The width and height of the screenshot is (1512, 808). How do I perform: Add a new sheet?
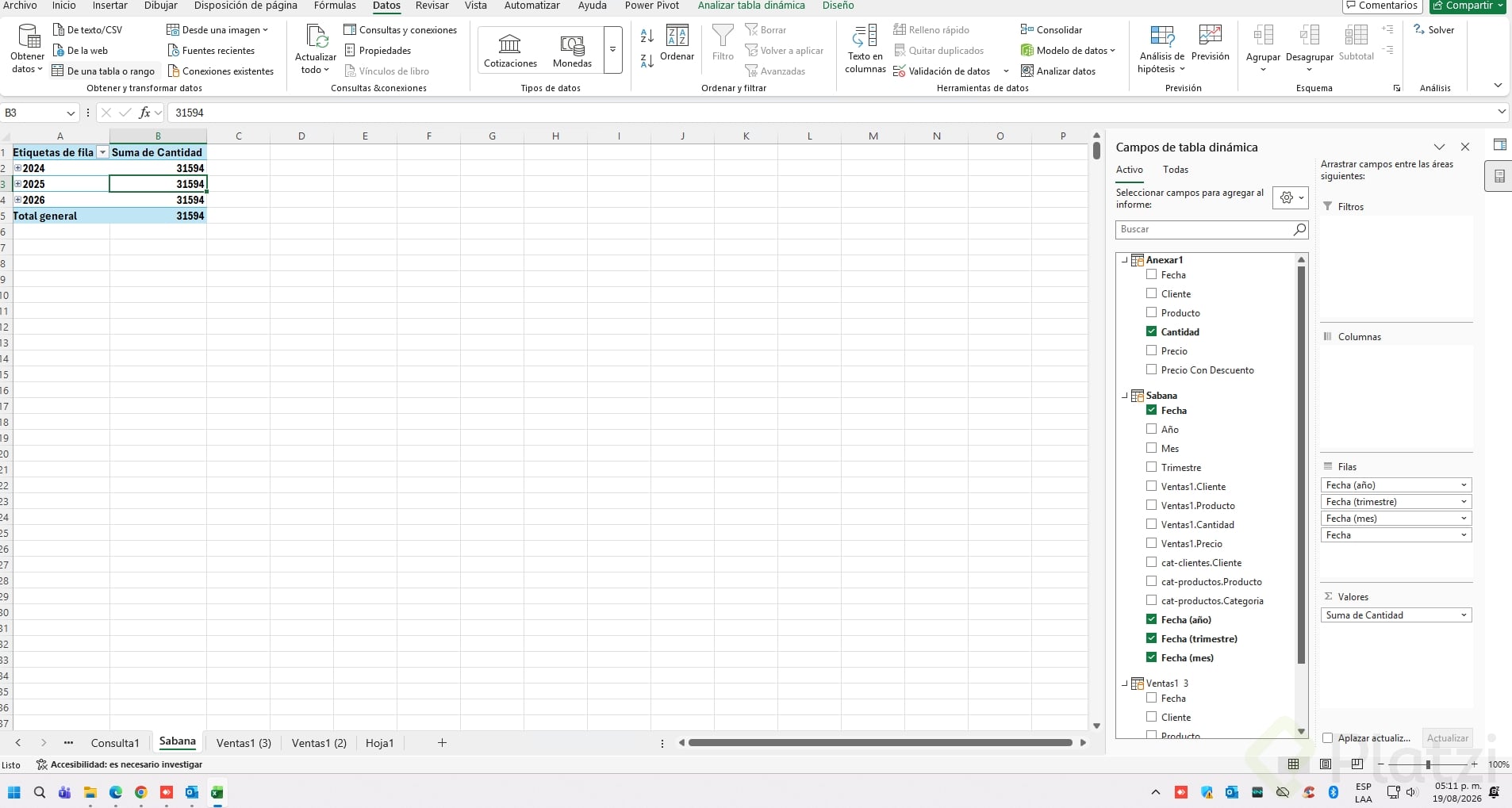coord(442,743)
